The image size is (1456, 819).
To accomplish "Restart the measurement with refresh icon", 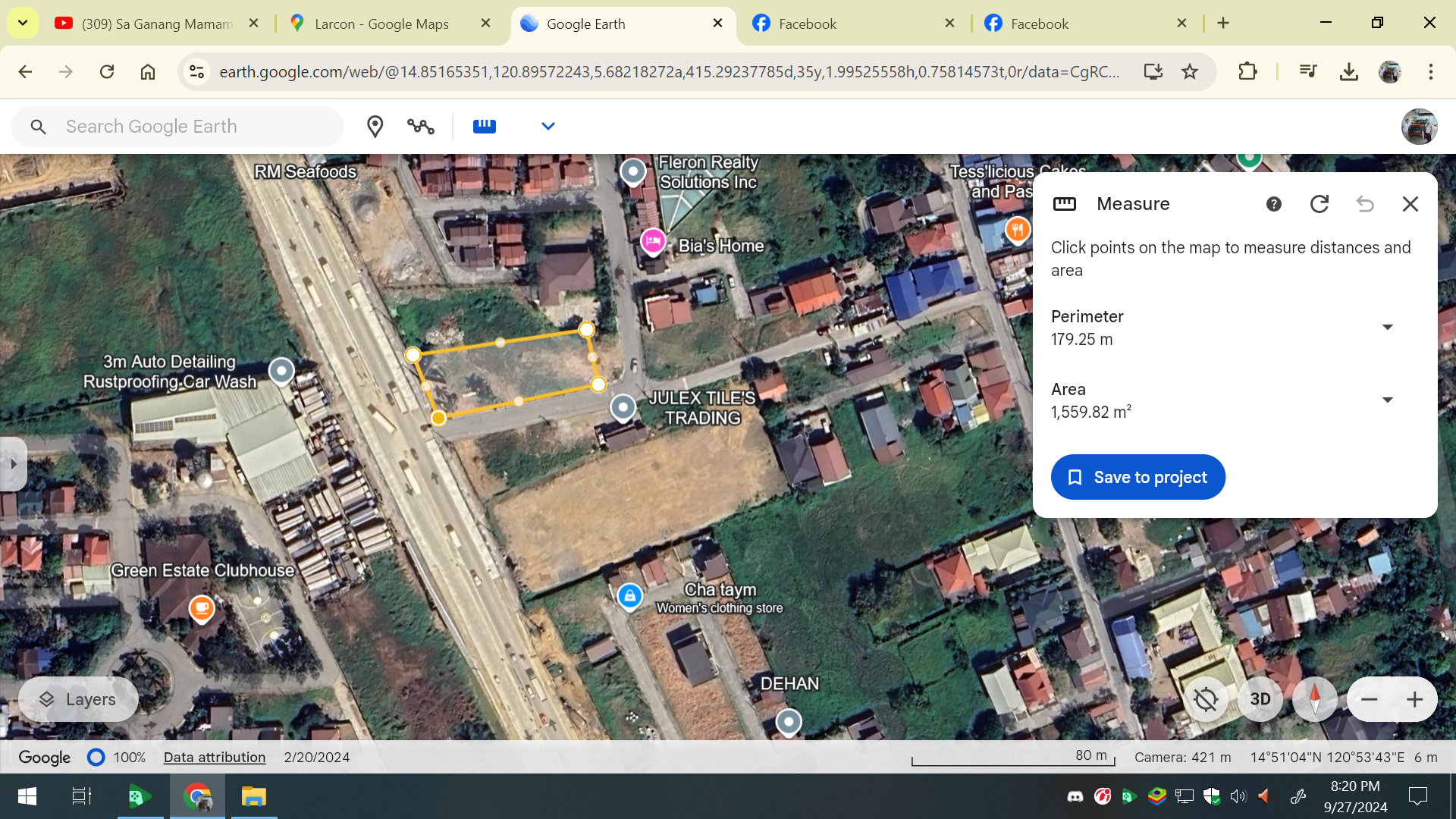I will tap(1319, 204).
